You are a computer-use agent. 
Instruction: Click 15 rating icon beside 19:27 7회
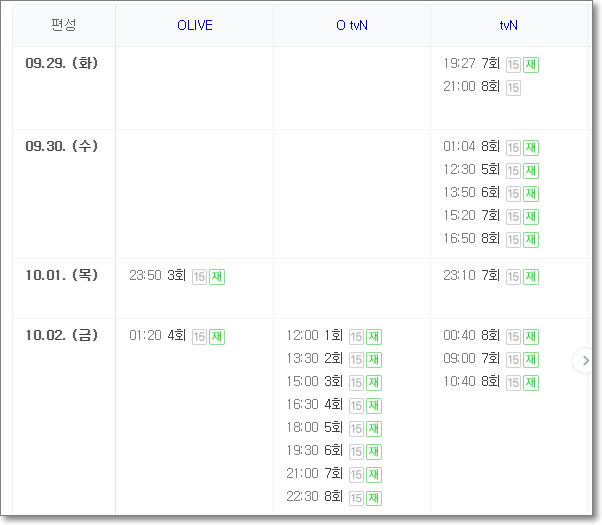[x=513, y=65]
